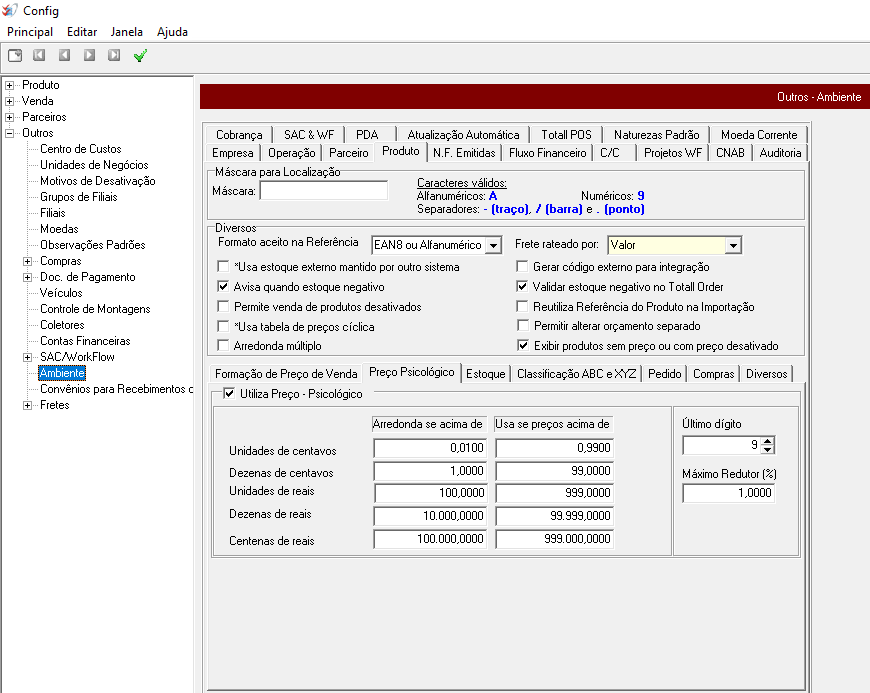The image size is (870, 693).
Task: Click the Config app icon in title bar
Action: point(9,10)
